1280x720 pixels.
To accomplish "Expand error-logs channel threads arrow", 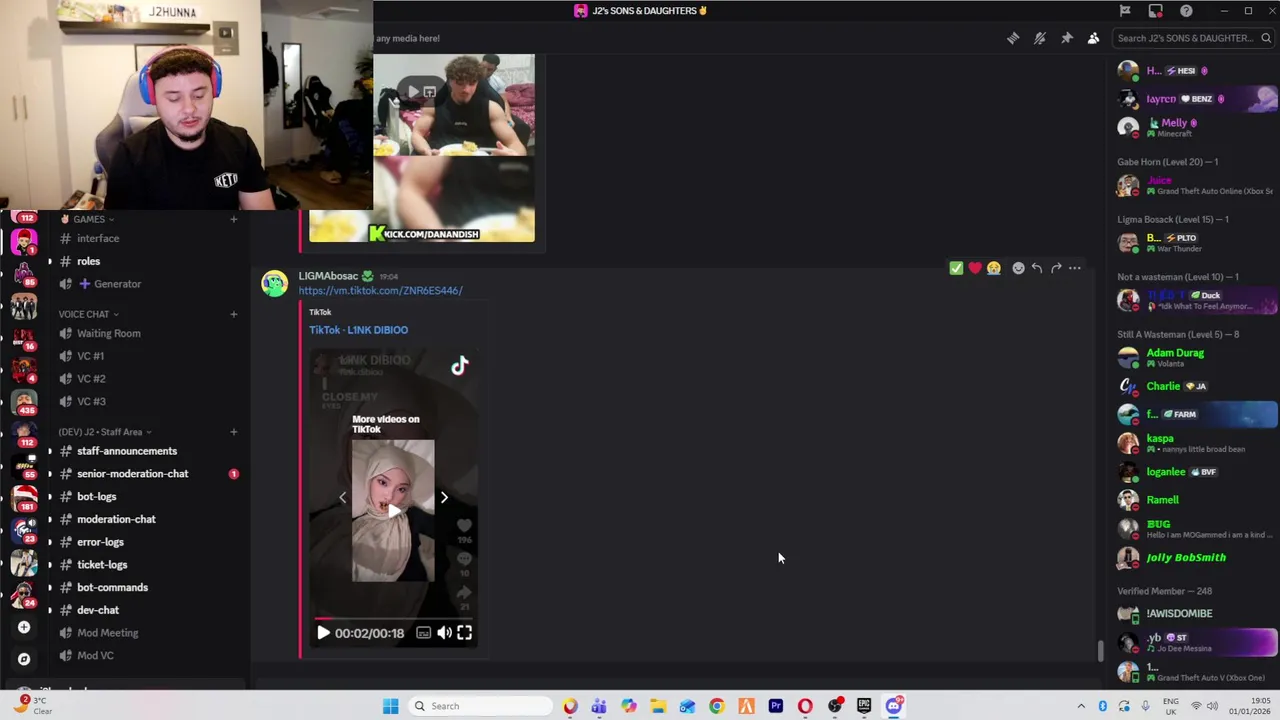I will tap(50, 542).
